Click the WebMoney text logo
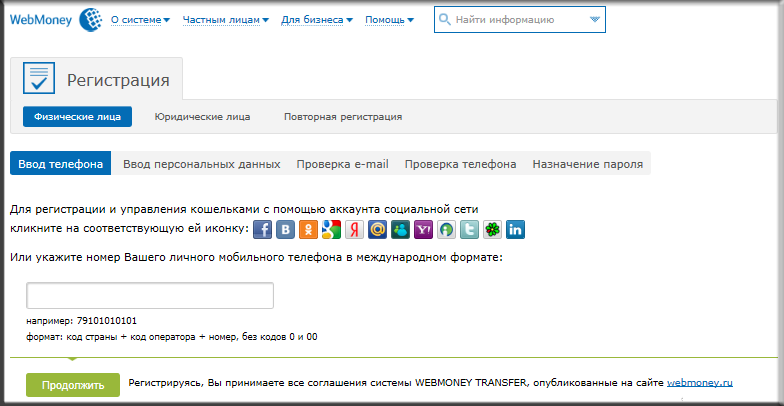This screenshot has width=784, height=406. [41, 20]
